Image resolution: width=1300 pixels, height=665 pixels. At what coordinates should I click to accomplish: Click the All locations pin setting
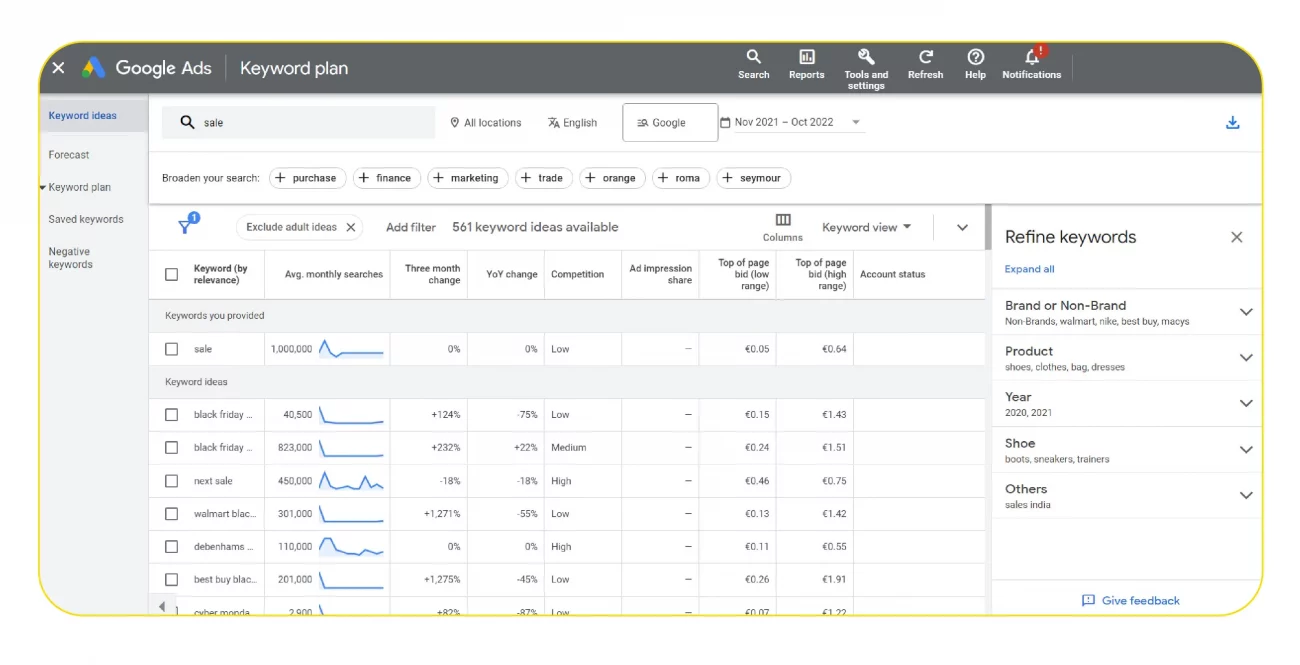(x=486, y=122)
